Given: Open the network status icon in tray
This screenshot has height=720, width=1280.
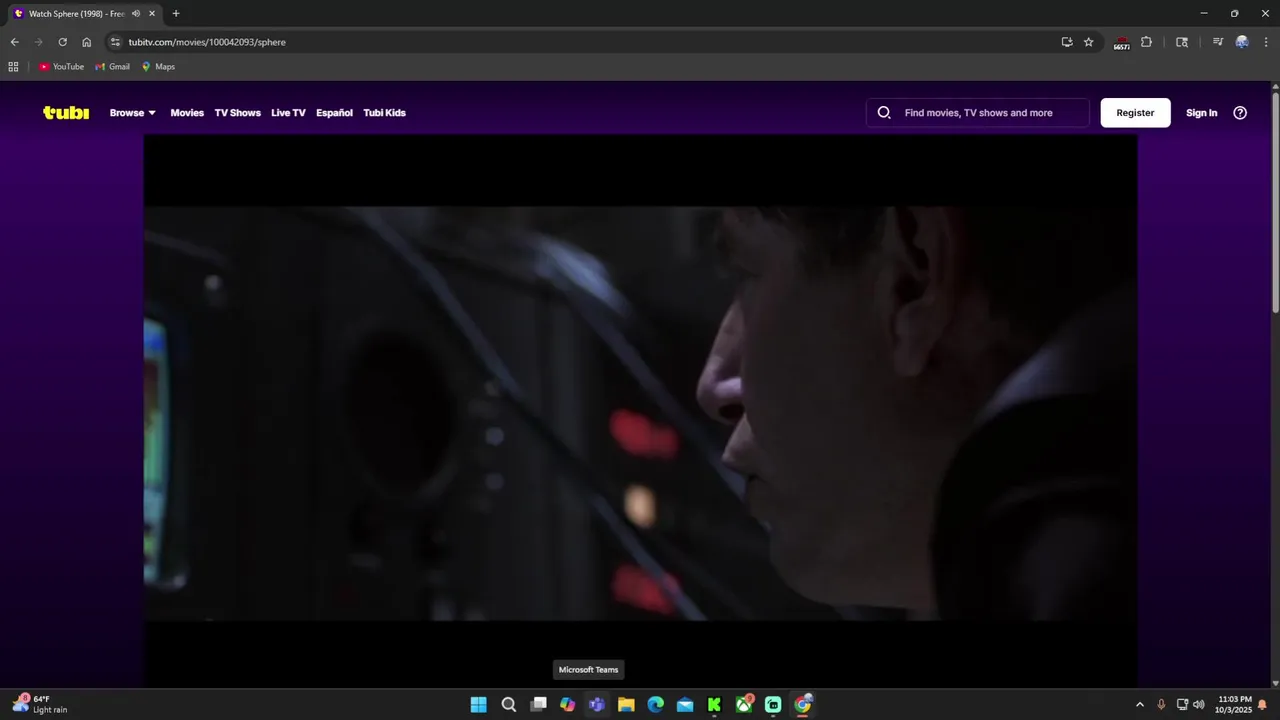Looking at the screenshot, I should tap(1182, 705).
